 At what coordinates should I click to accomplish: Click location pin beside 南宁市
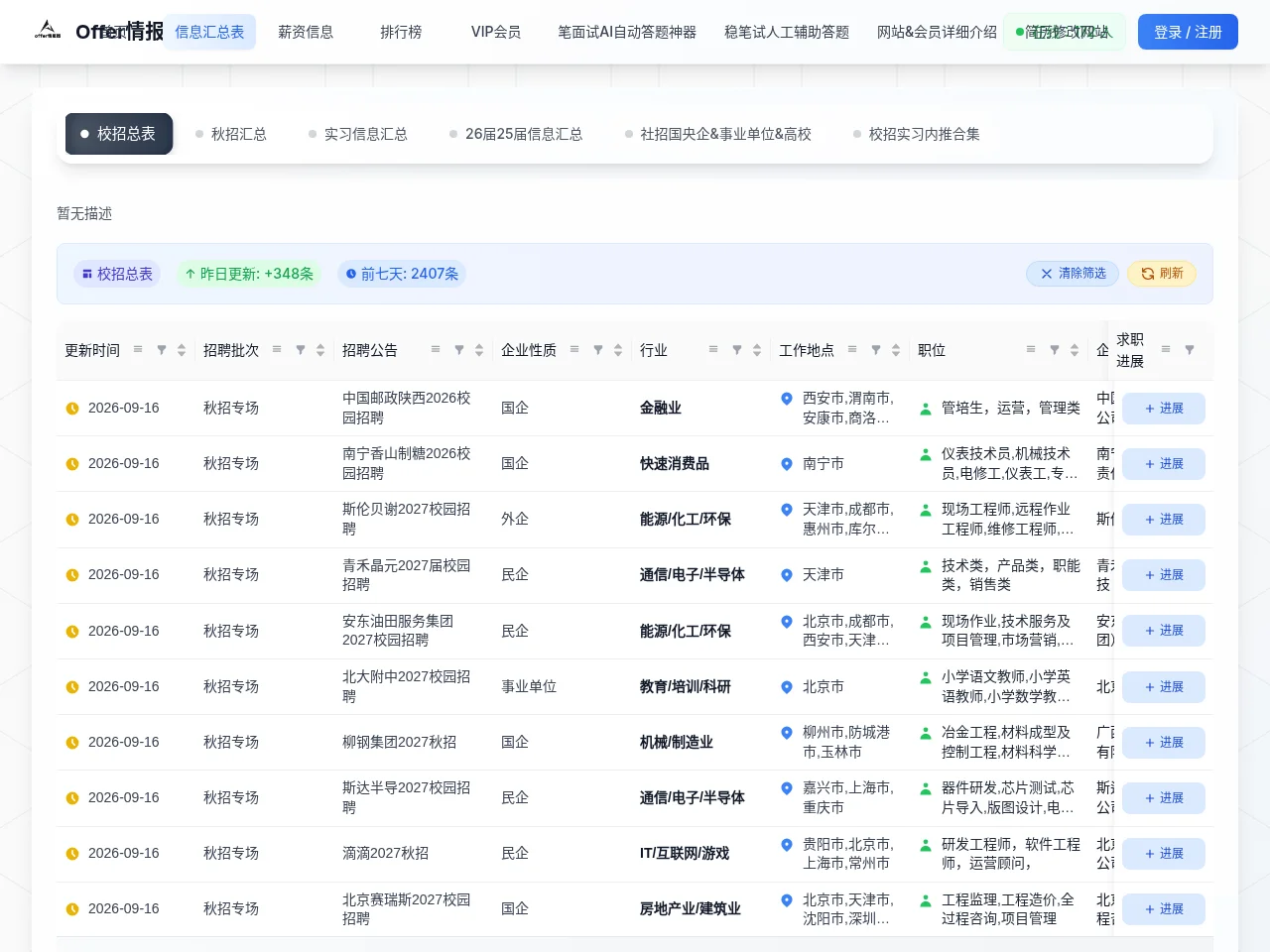point(787,464)
